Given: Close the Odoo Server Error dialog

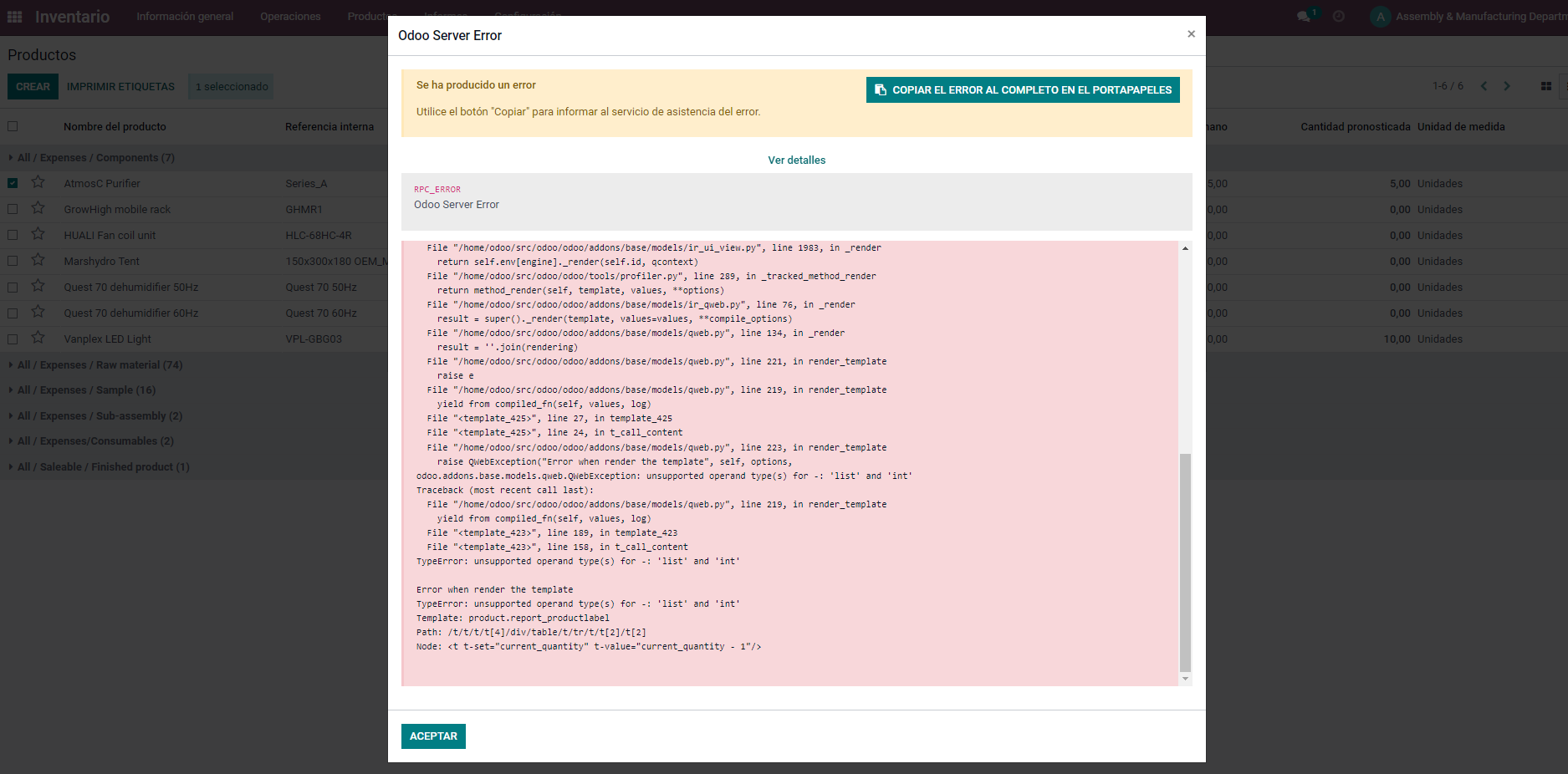Looking at the screenshot, I should (x=1191, y=34).
